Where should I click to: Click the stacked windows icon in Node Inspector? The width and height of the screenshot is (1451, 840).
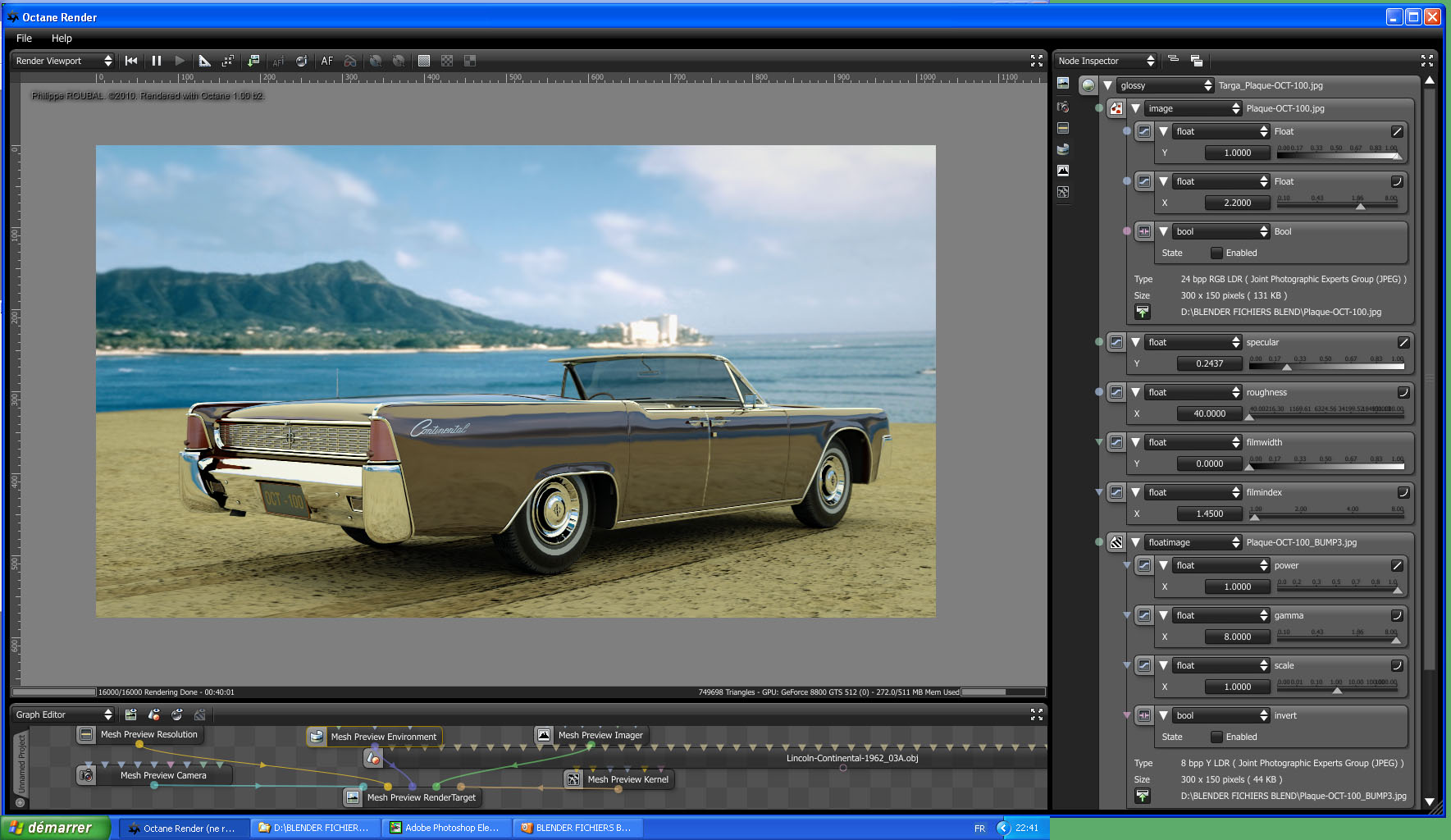click(x=1197, y=61)
